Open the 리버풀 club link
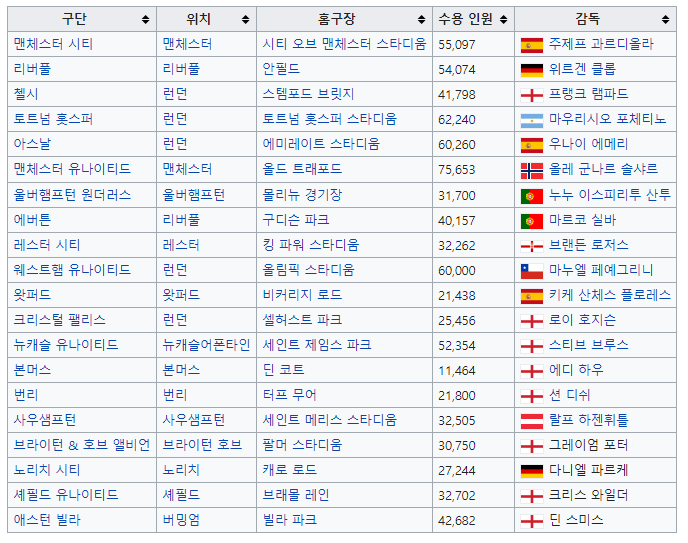The height and width of the screenshot is (543, 688). [32, 69]
